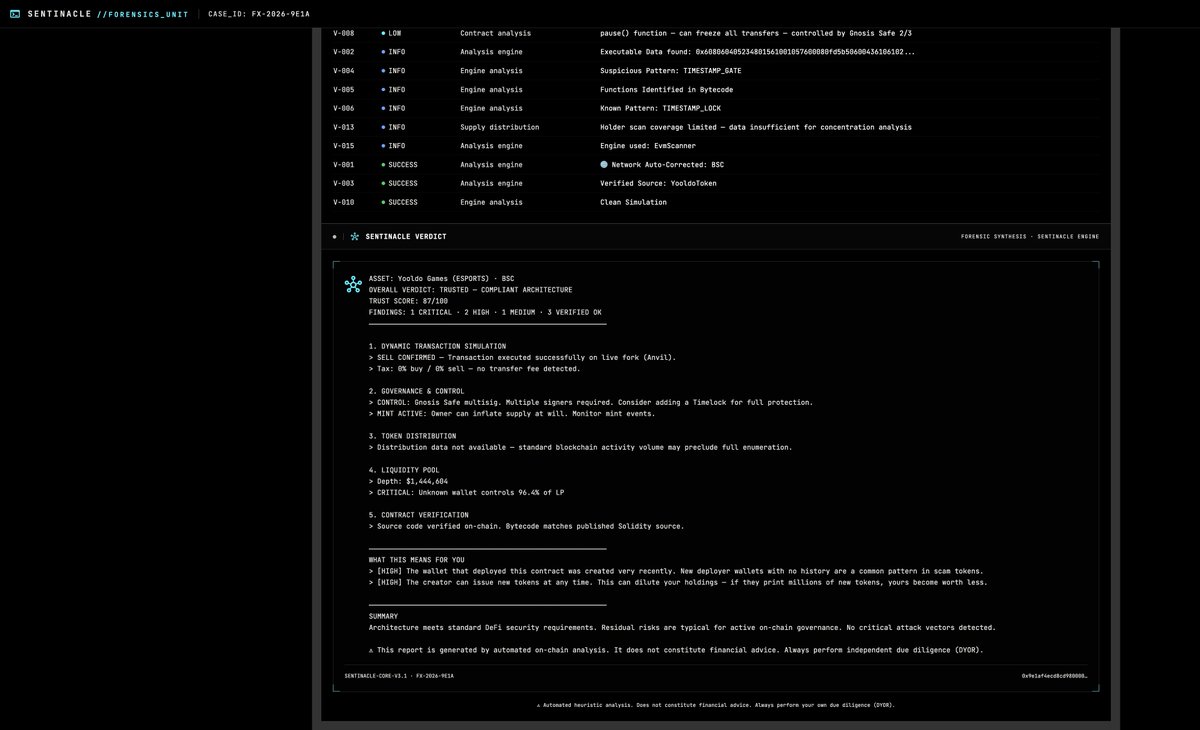1200x730 pixels.
Task: Click 'OVERALL VERDICT: TRUSTED' line
Action: point(470,290)
